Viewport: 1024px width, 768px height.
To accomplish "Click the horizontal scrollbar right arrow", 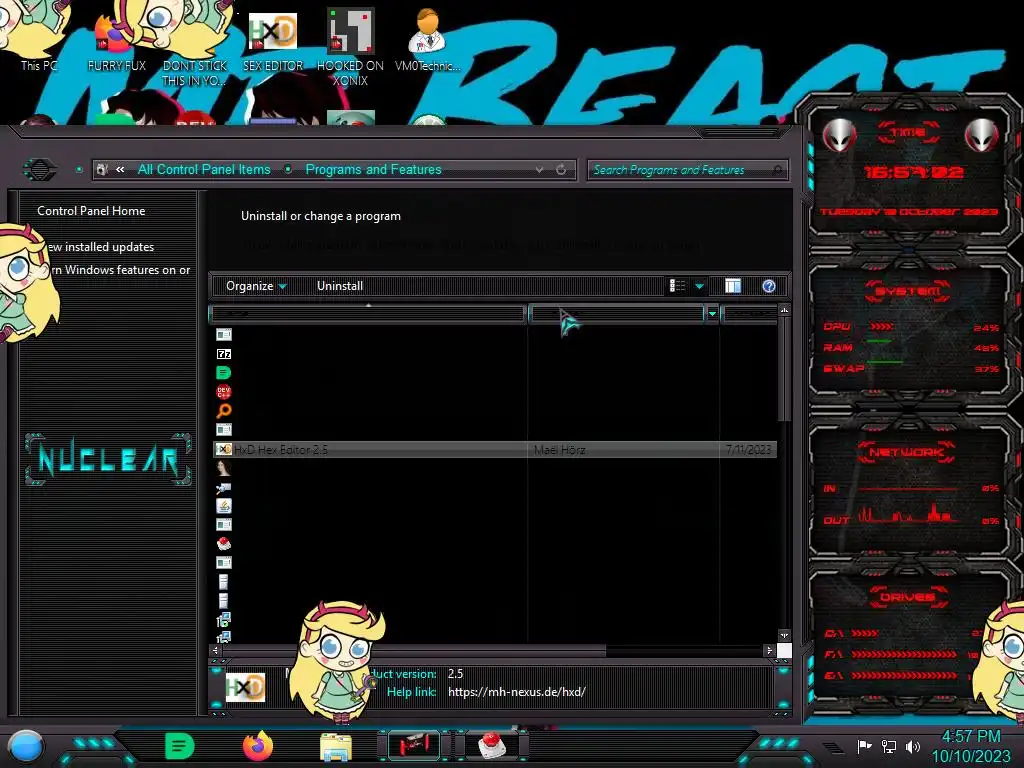I will point(769,650).
